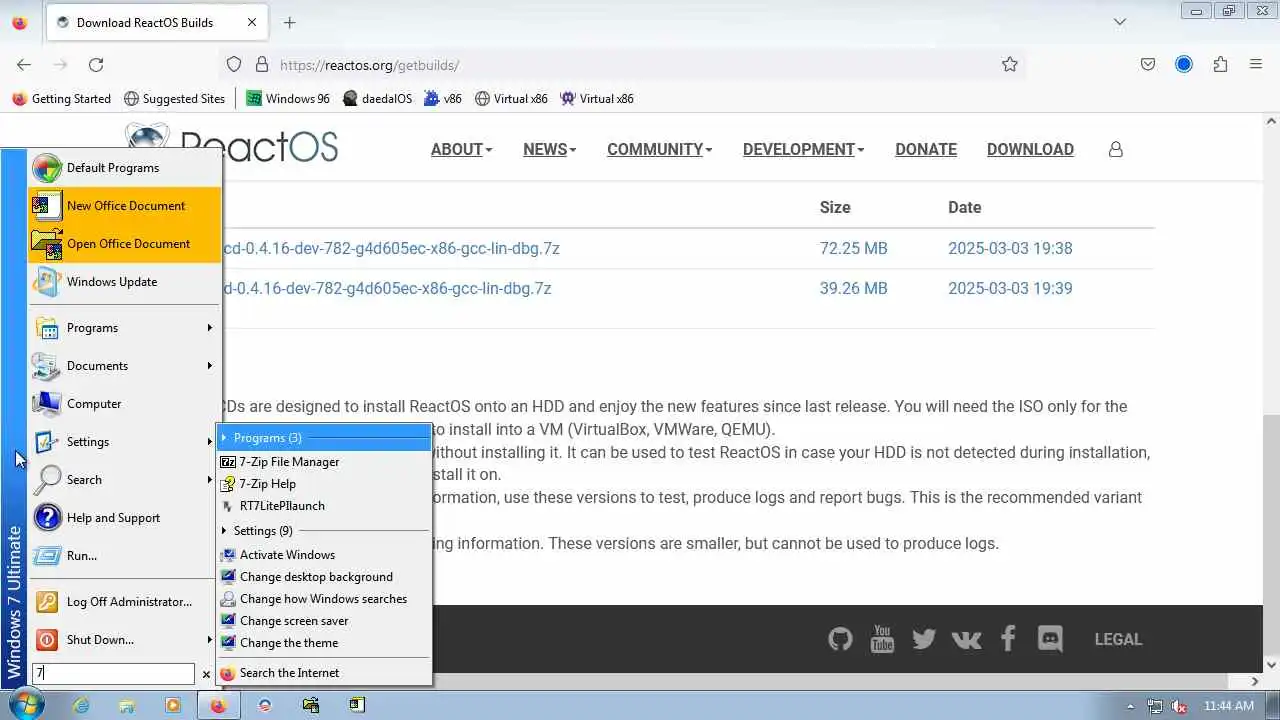The width and height of the screenshot is (1280, 720).
Task: Open the Firefox account icon
Action: pos(1184,64)
